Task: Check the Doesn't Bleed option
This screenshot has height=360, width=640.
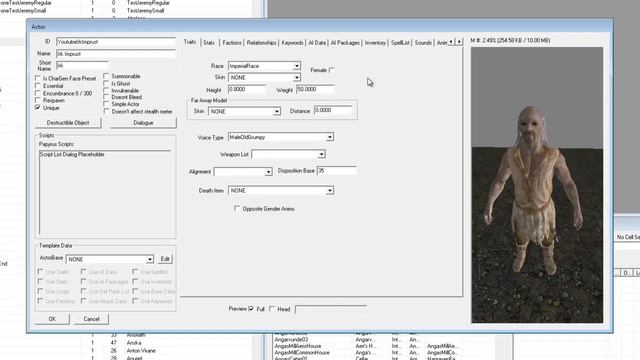Action: 107,97
